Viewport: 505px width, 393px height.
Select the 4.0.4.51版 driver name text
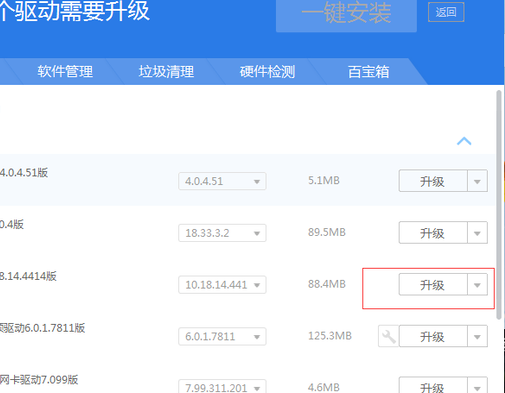24,173
